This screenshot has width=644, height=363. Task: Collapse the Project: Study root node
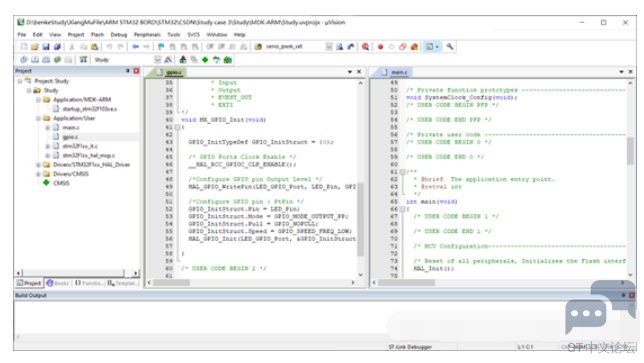click(x=20, y=81)
